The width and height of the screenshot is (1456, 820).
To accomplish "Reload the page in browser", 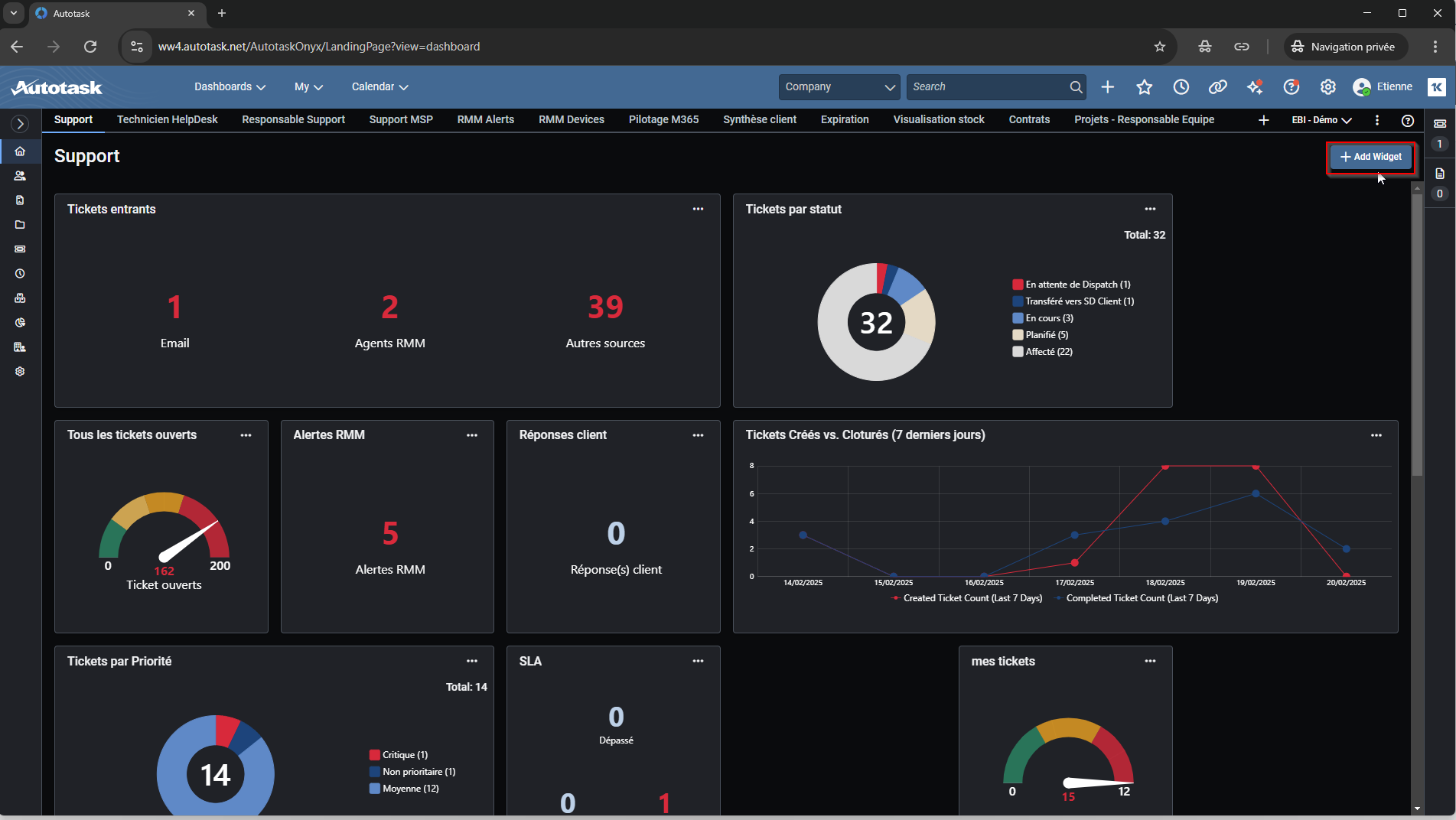I will pos(90,47).
